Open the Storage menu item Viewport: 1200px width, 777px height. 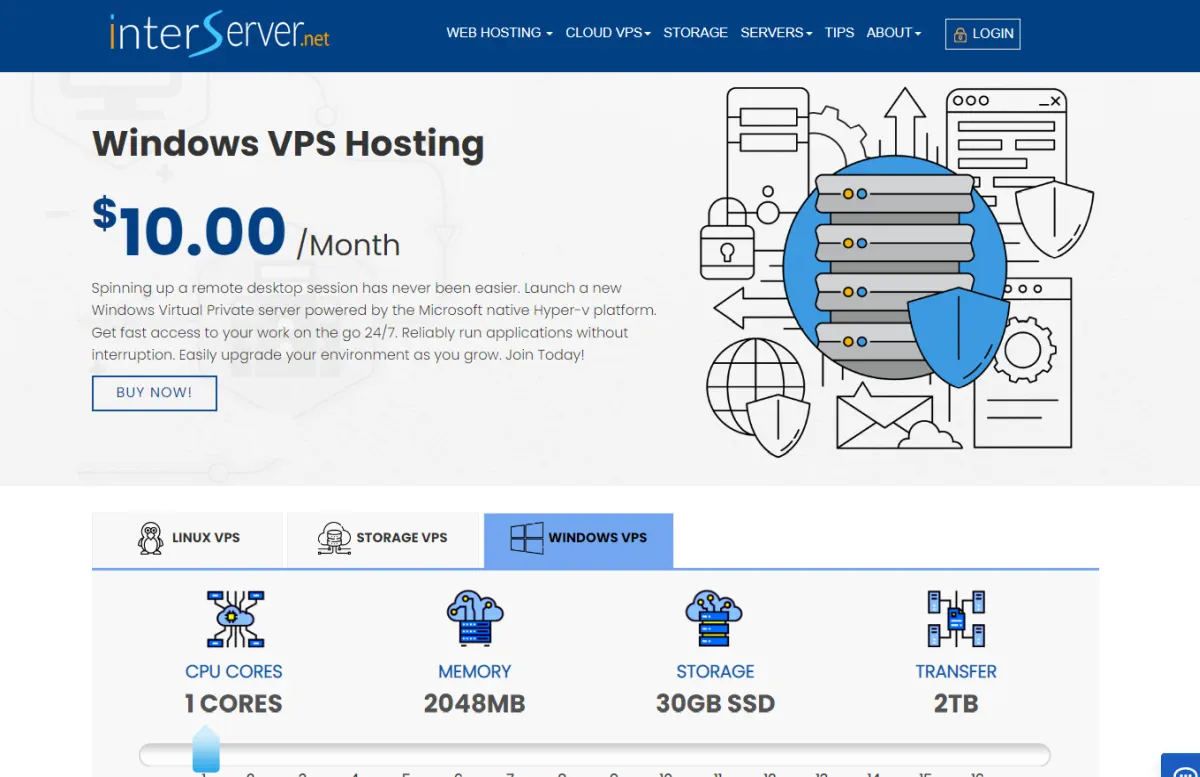(695, 33)
